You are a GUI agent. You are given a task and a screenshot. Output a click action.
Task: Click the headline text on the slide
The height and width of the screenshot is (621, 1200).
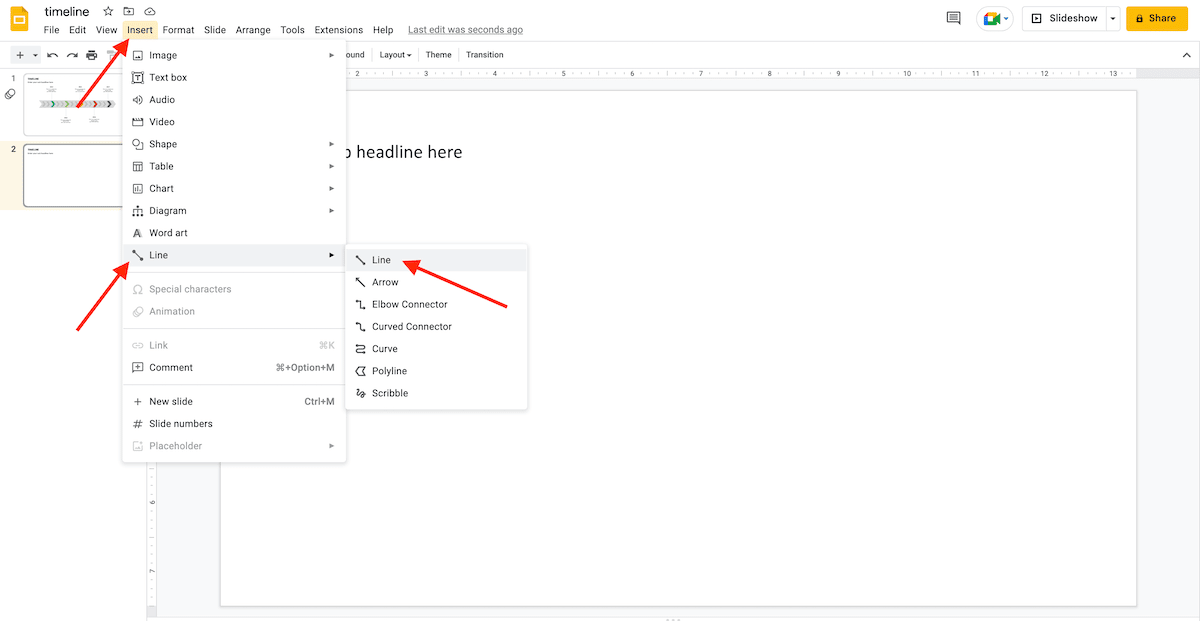403,152
